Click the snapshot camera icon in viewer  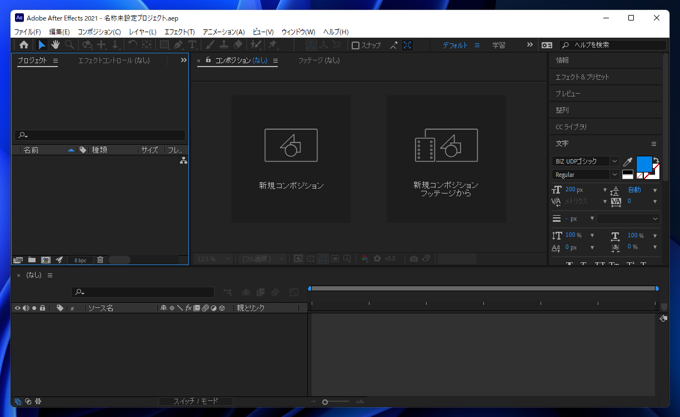pyautogui.click(x=414, y=259)
